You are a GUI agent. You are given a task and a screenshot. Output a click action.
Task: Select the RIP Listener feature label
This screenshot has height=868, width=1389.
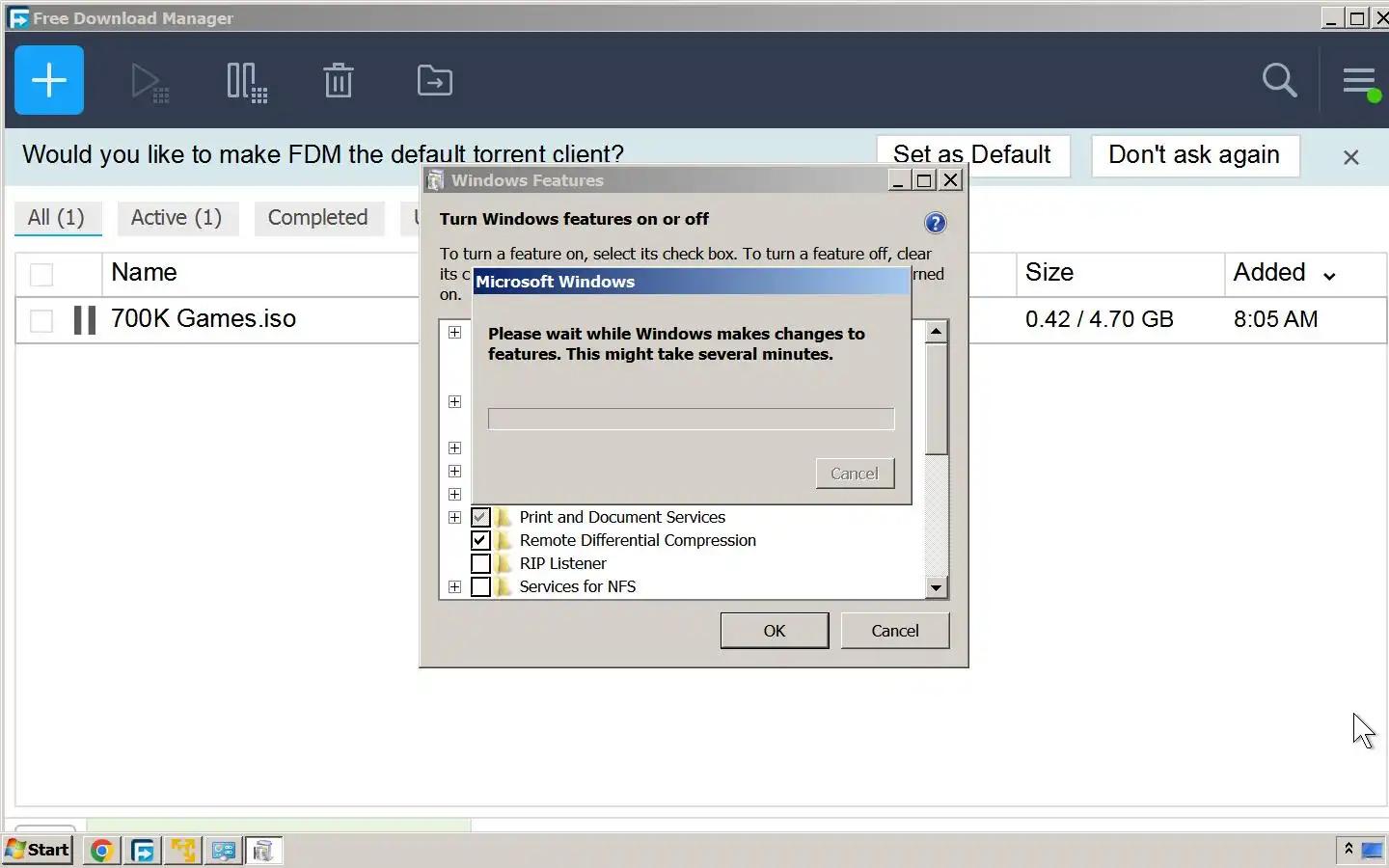coord(563,564)
